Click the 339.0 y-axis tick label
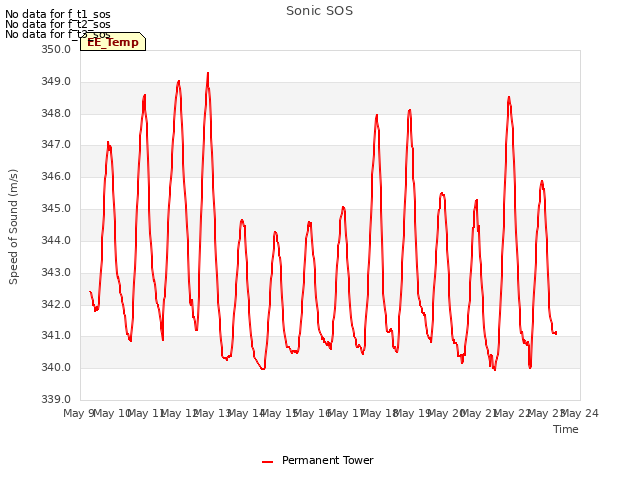The height and width of the screenshot is (480, 640). coord(56,399)
